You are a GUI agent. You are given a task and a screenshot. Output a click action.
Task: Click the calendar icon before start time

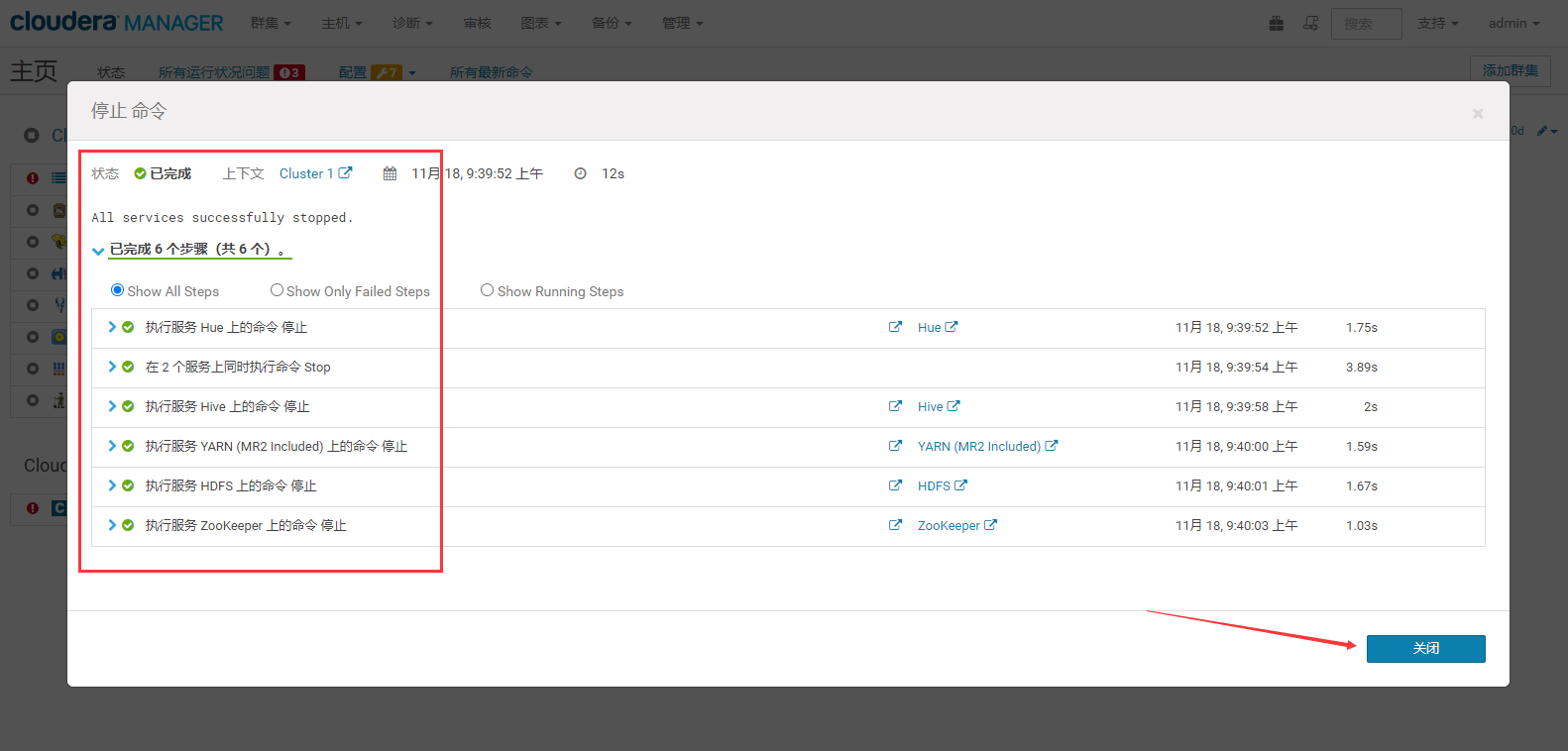click(391, 173)
